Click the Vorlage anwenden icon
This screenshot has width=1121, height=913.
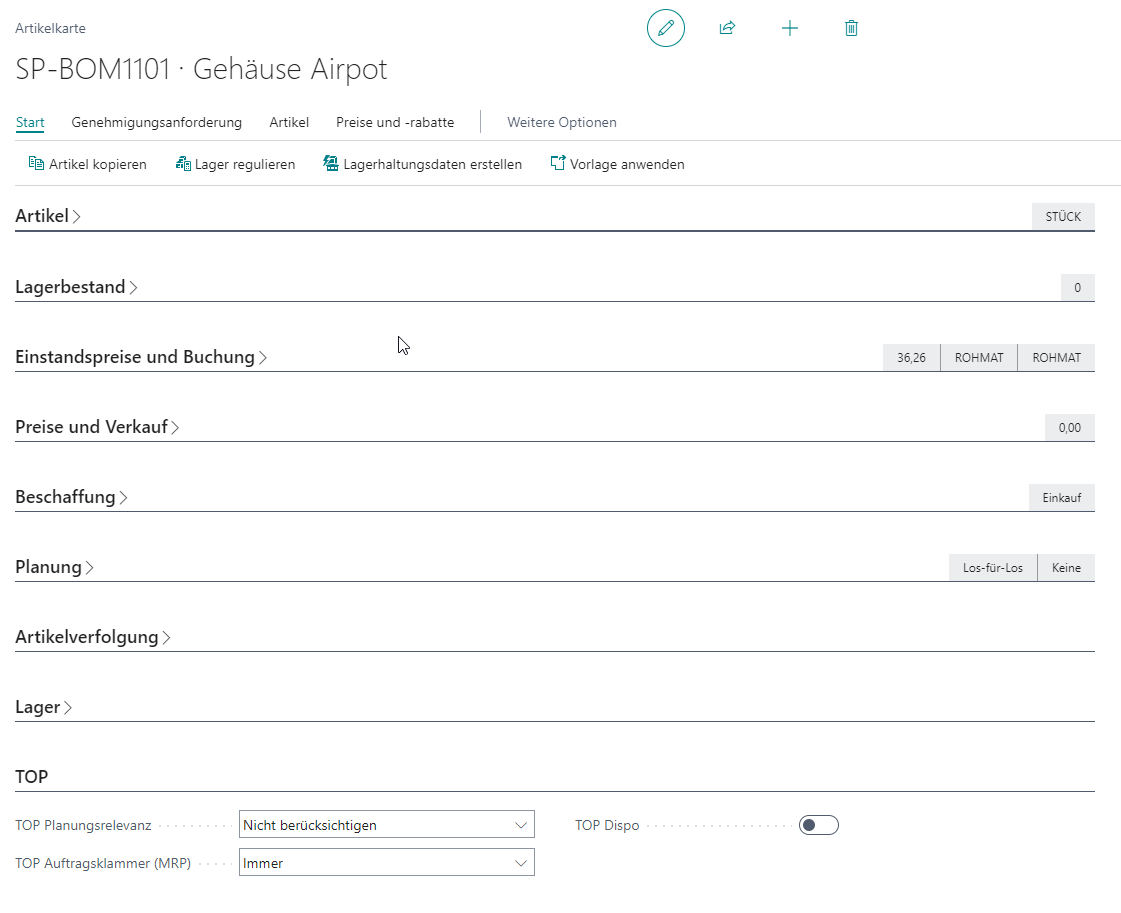pyautogui.click(x=558, y=164)
